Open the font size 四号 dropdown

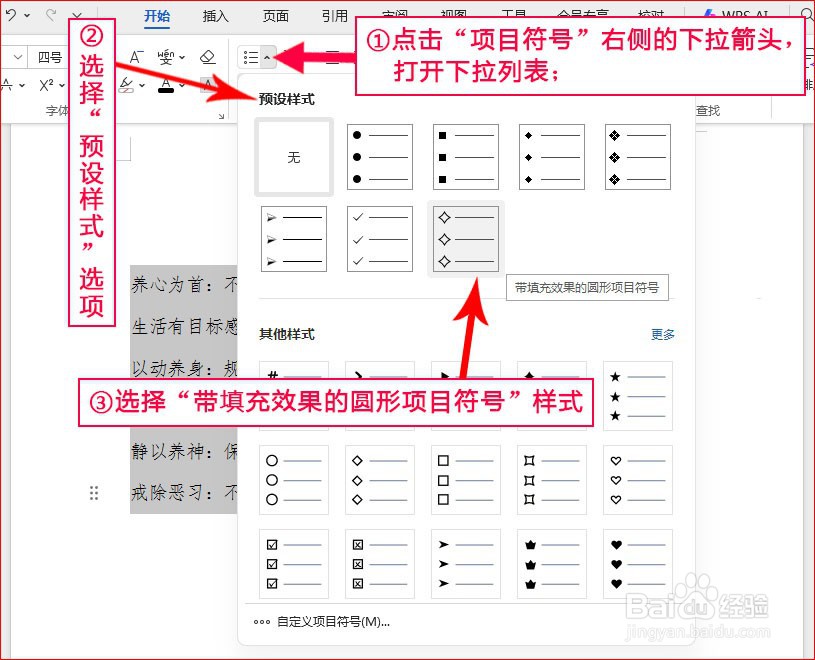[50, 56]
